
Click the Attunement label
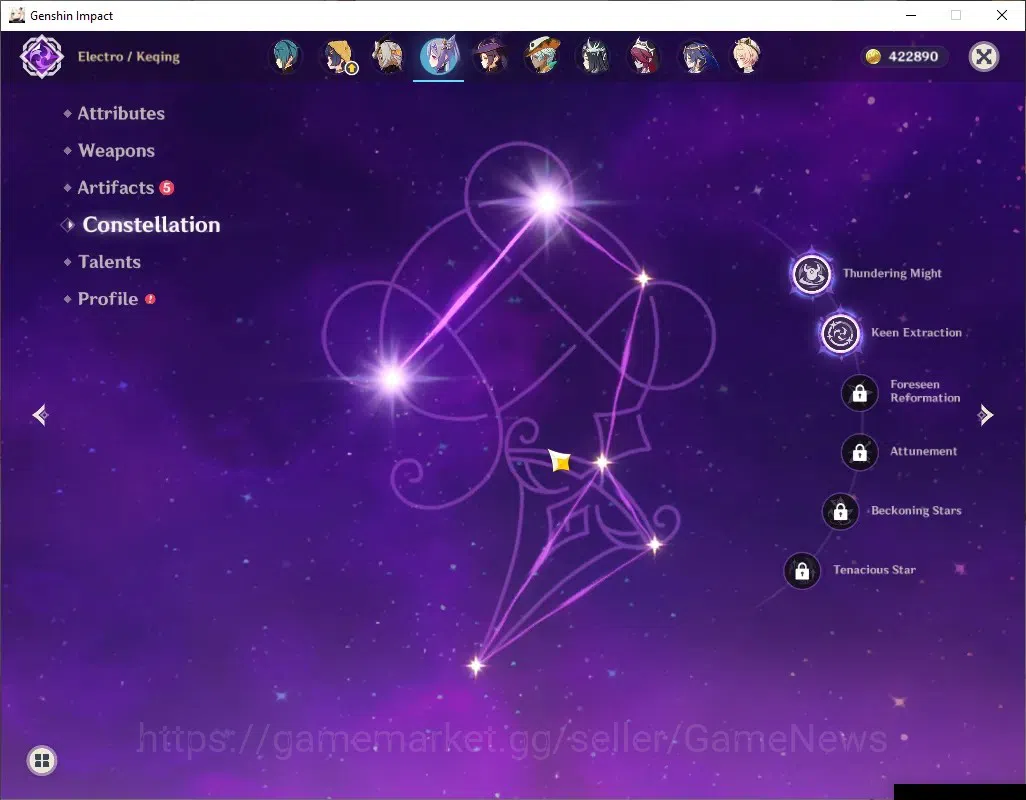[923, 451]
